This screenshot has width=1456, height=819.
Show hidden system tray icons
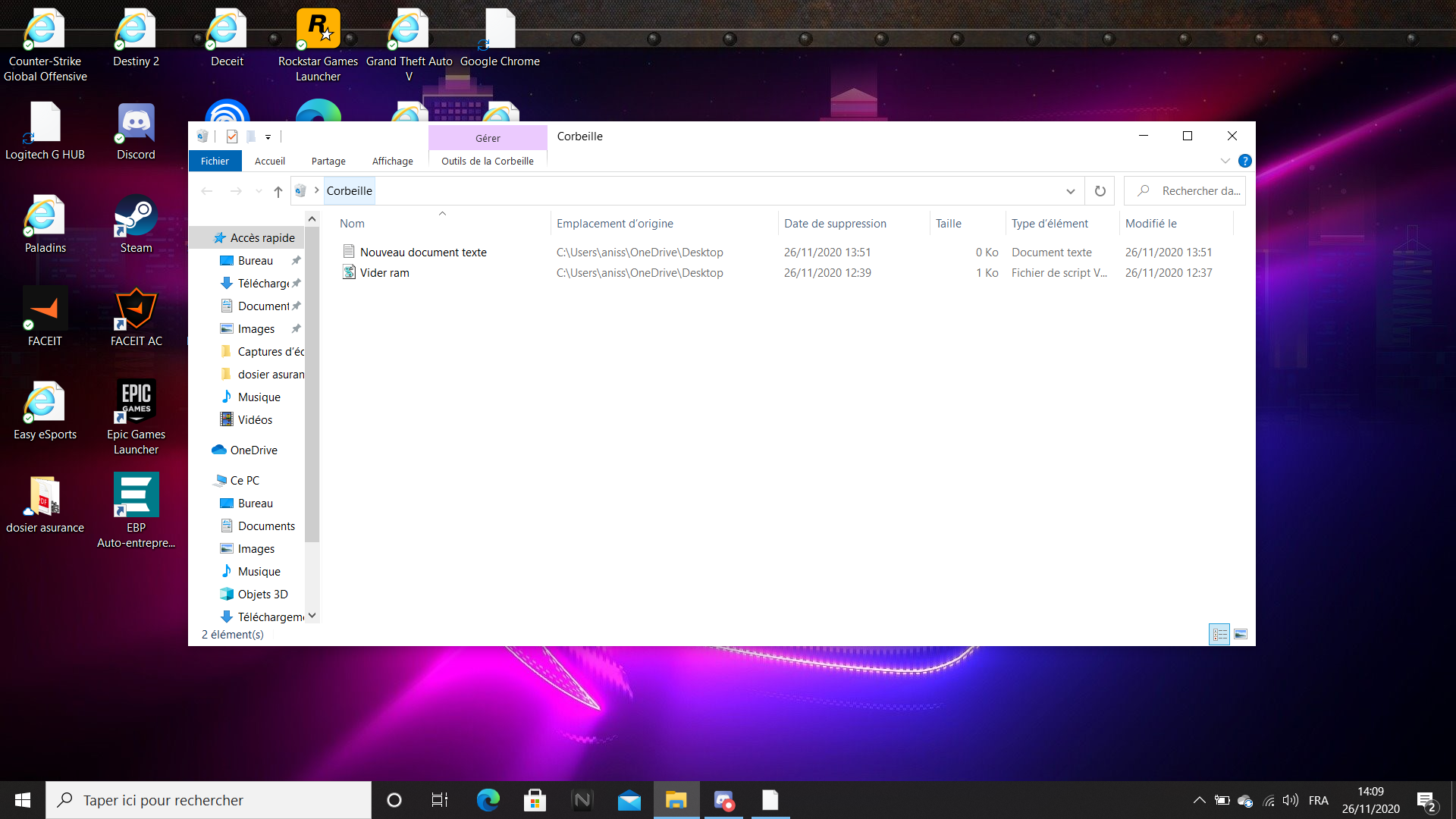pos(1199,800)
